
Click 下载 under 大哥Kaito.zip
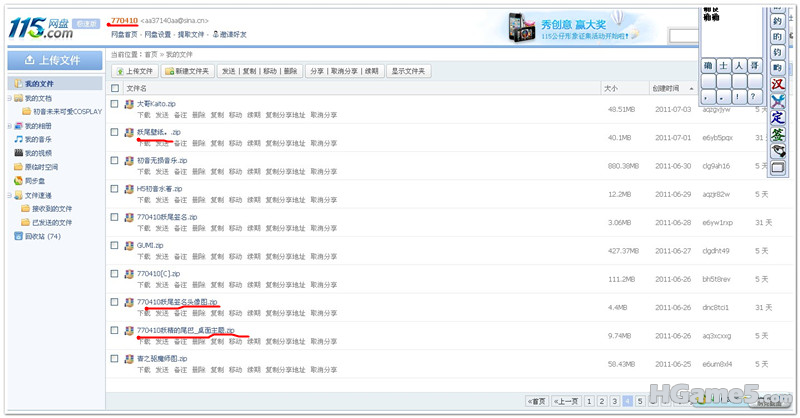(x=143, y=115)
